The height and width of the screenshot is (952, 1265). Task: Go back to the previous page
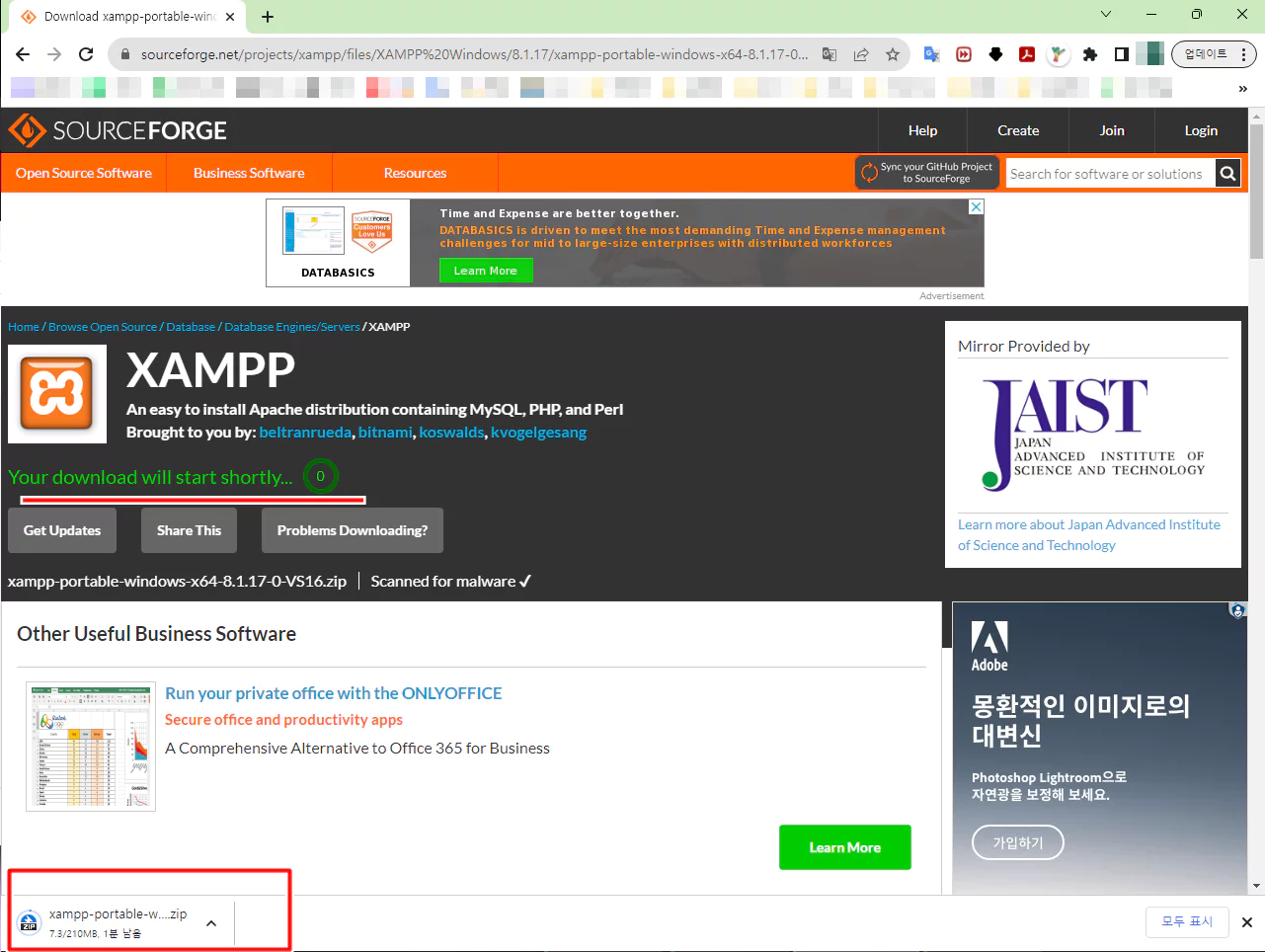pos(23,54)
